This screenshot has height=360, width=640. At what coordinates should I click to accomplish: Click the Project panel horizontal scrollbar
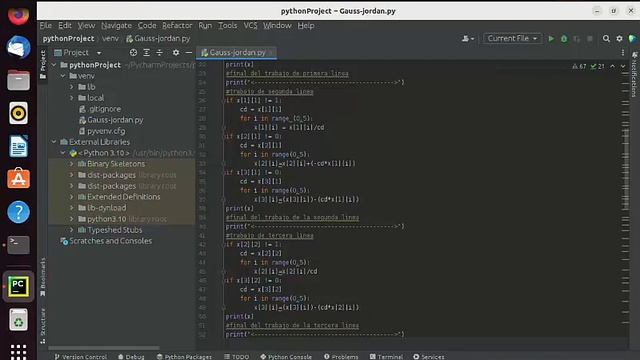point(104,348)
